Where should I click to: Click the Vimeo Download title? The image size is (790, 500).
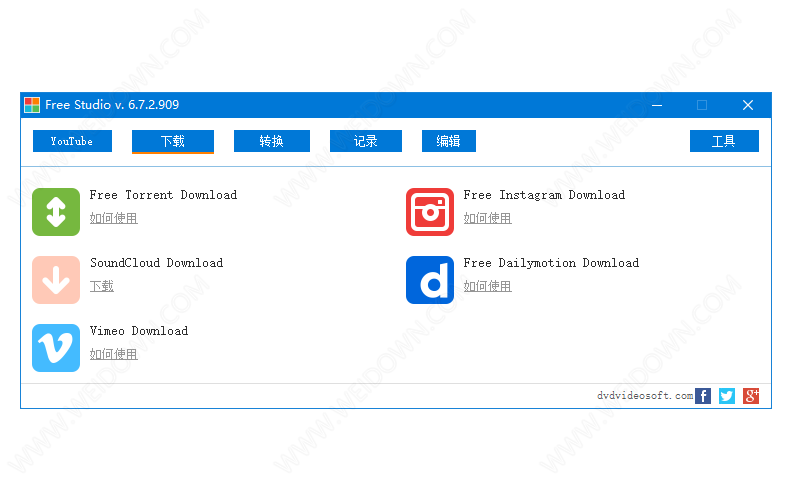coord(139,331)
